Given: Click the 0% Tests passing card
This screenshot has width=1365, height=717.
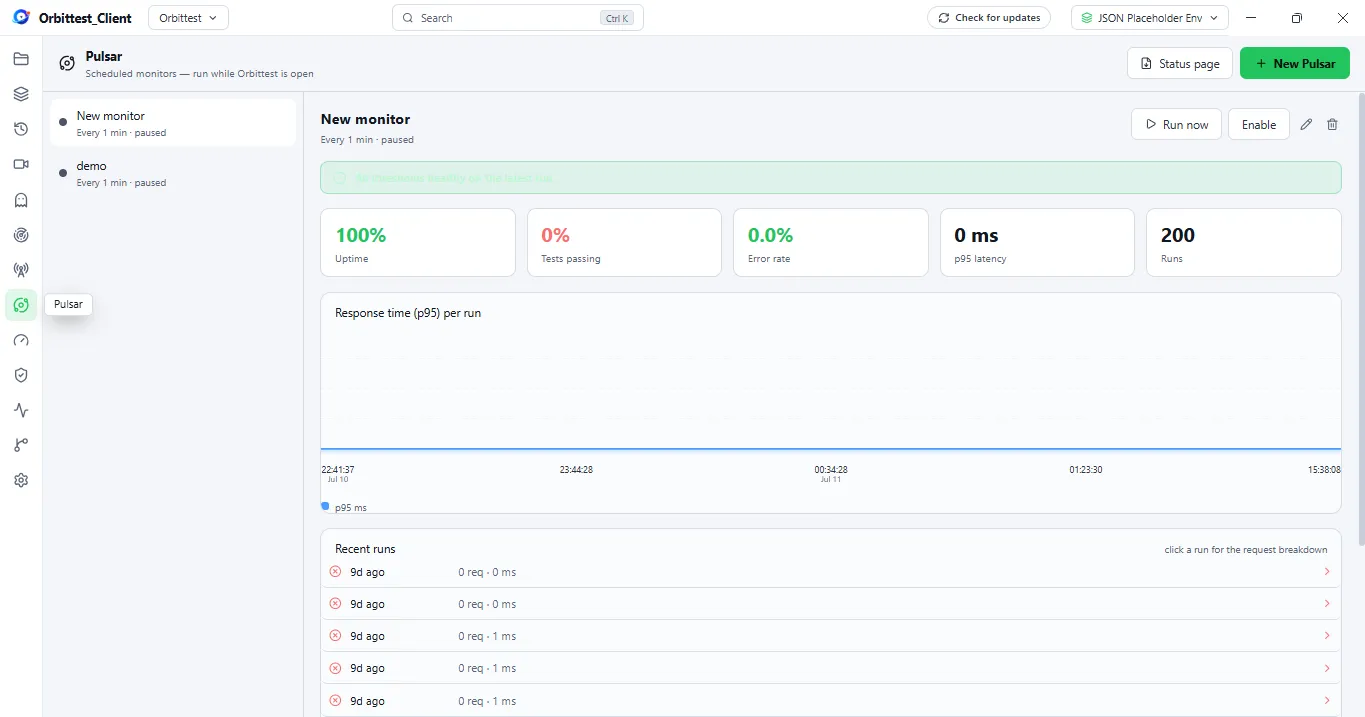Looking at the screenshot, I should tap(624, 242).
